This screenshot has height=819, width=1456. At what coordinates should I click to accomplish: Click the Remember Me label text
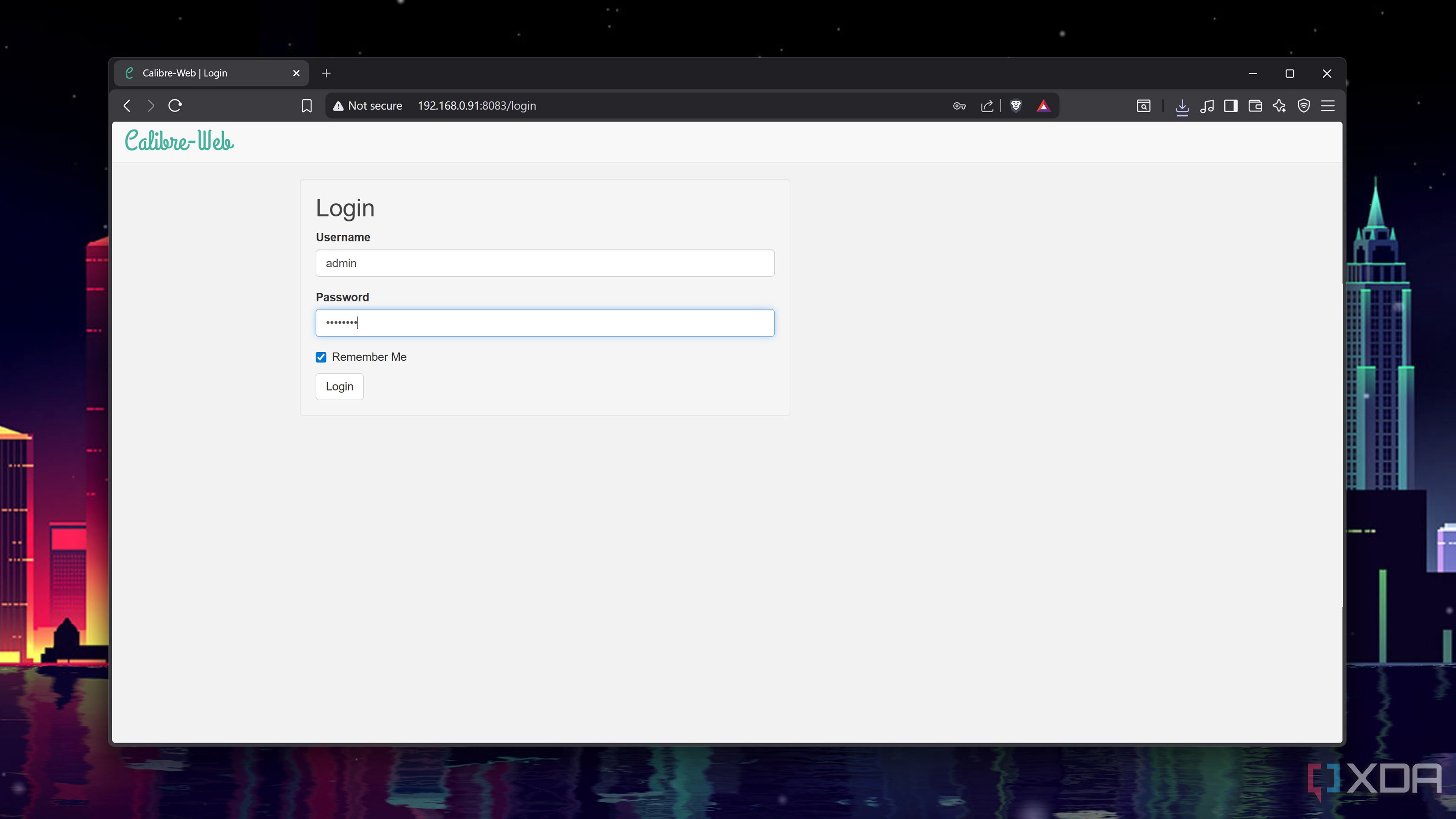coord(369,357)
